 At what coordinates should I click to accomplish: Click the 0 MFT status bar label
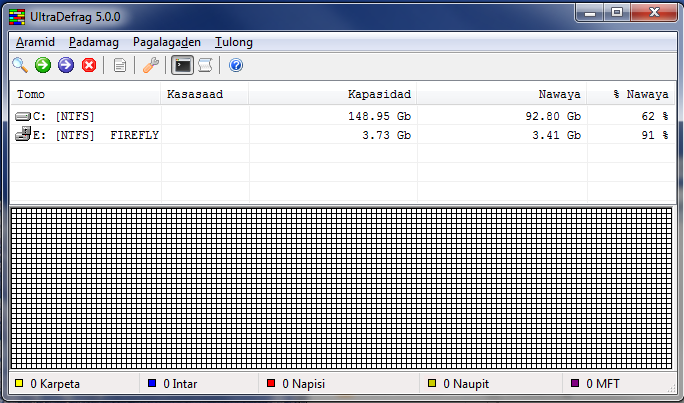coord(603,384)
